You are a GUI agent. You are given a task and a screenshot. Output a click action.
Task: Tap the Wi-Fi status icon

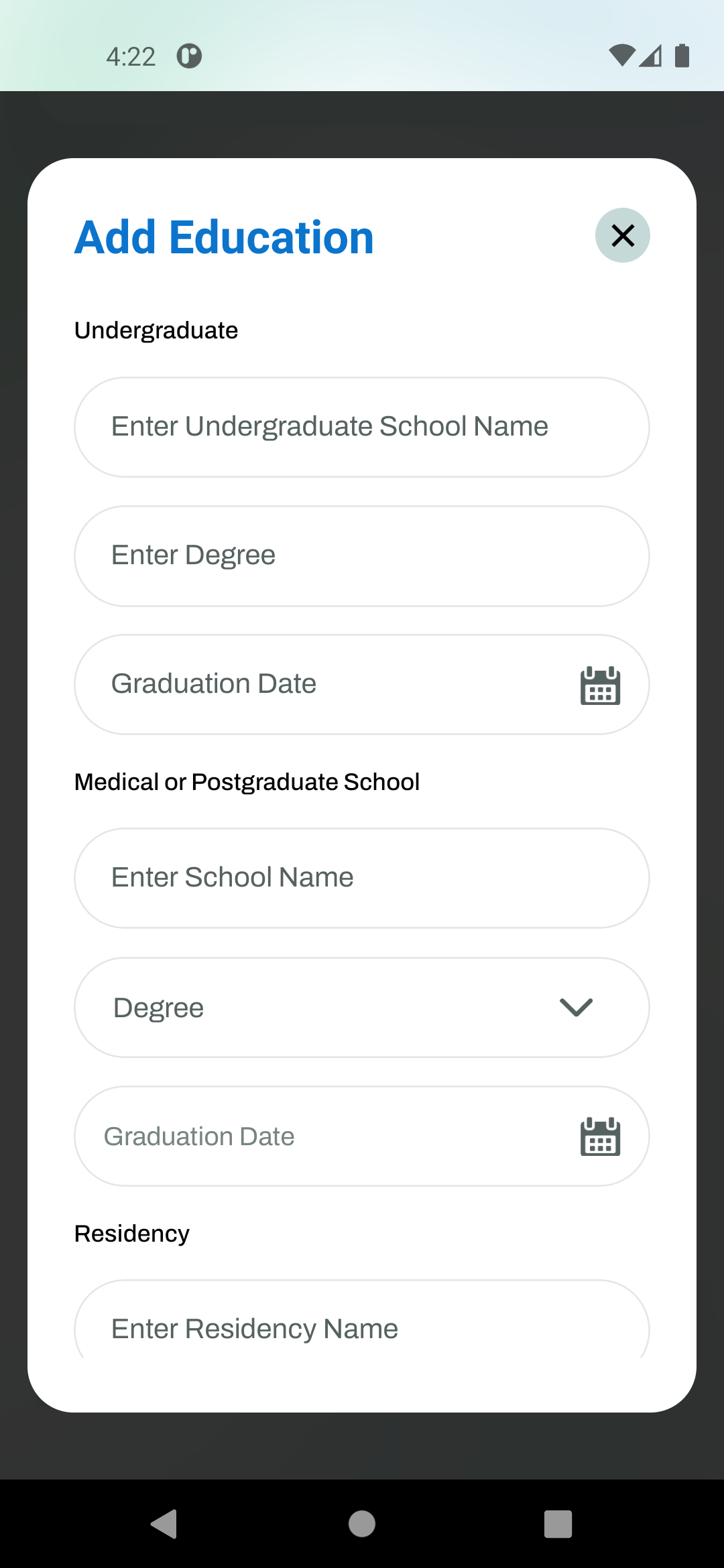[x=621, y=56]
